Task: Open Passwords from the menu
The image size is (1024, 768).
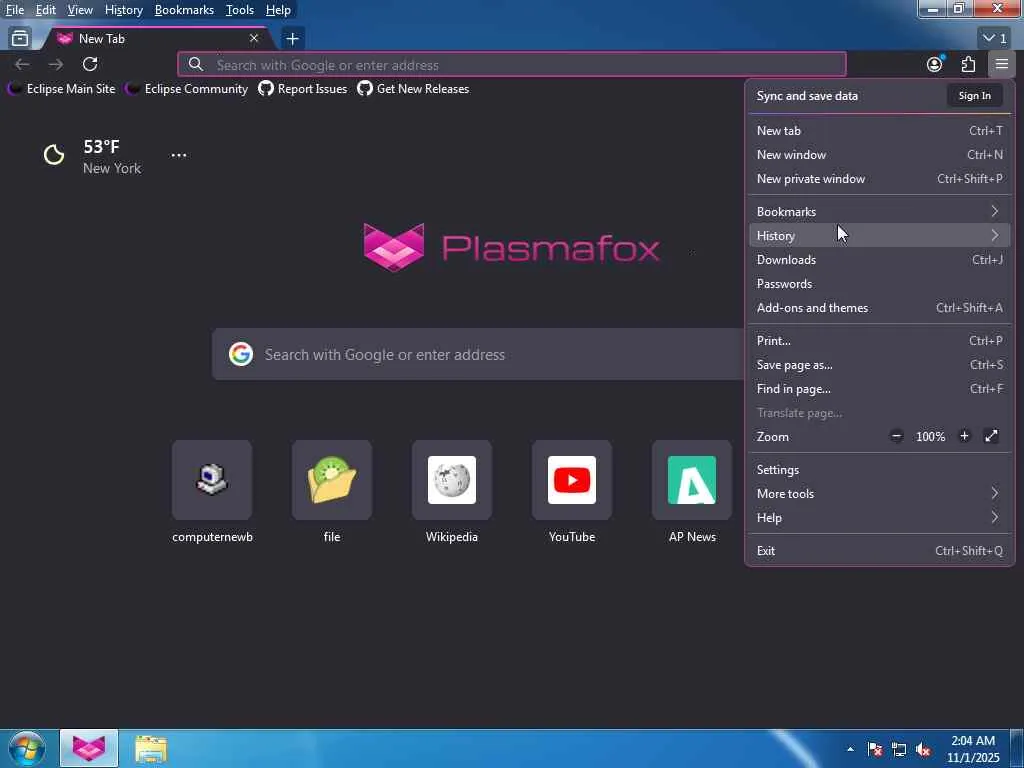Action: (x=880, y=284)
